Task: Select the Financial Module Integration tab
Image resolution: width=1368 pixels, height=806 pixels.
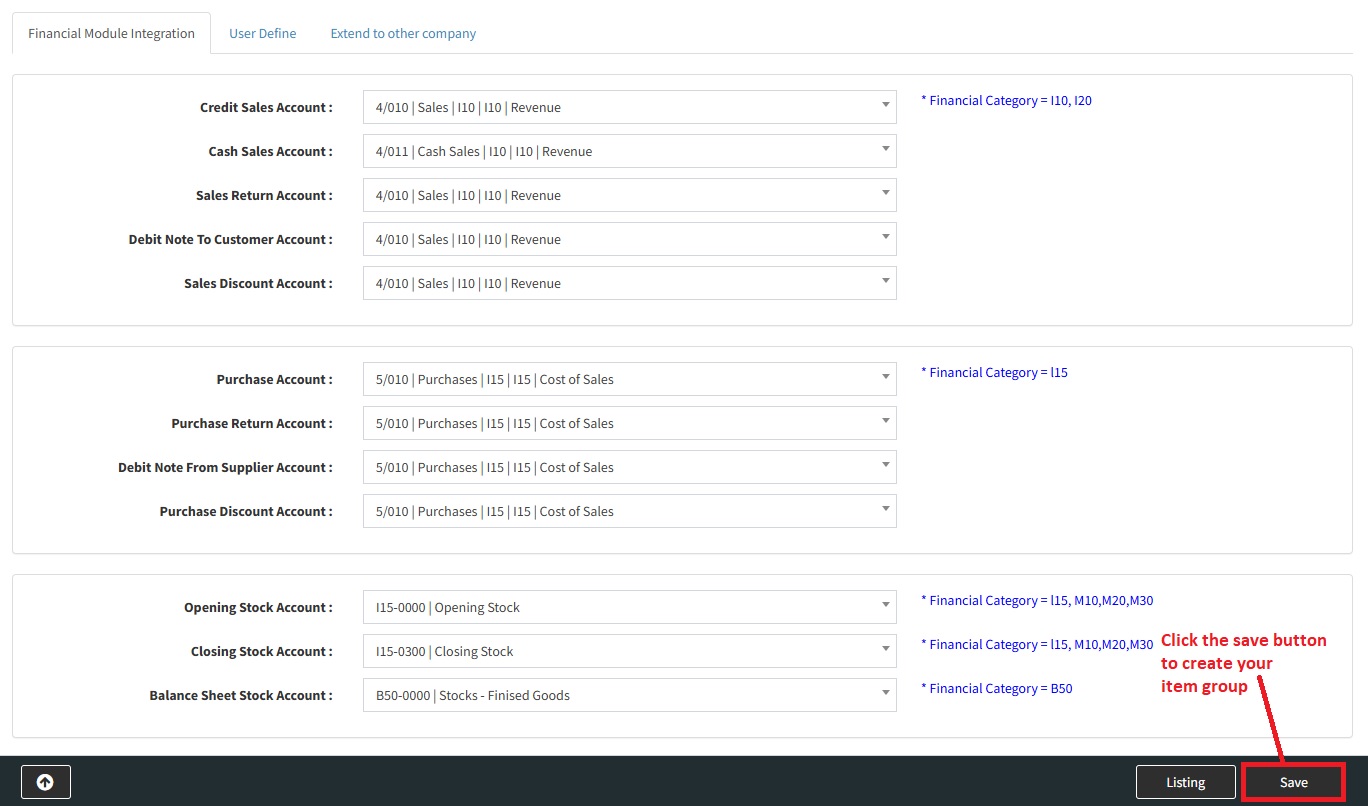Action: click(111, 33)
